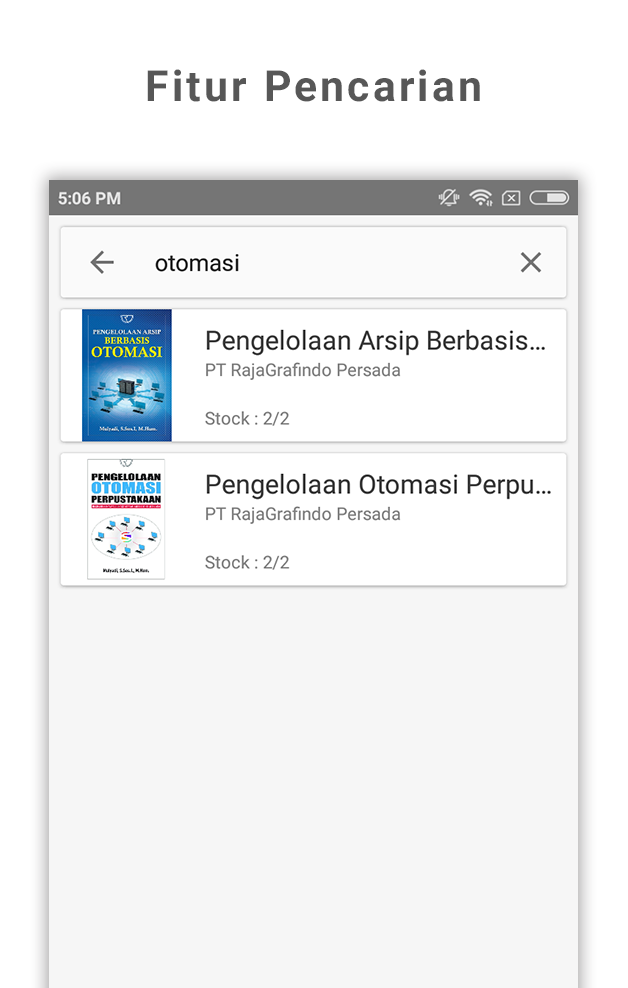Open the blue Berbasis Otomasi book cover
The width and height of the screenshot is (628, 988).
click(126, 375)
